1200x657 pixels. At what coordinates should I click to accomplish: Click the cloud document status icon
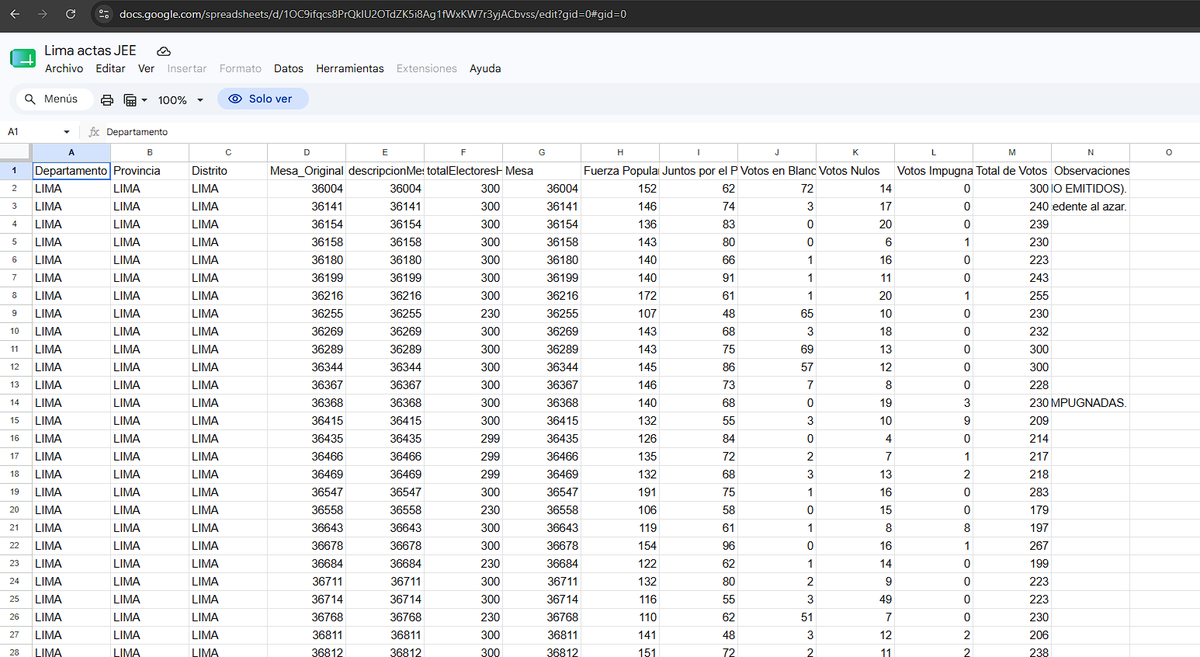[164, 51]
